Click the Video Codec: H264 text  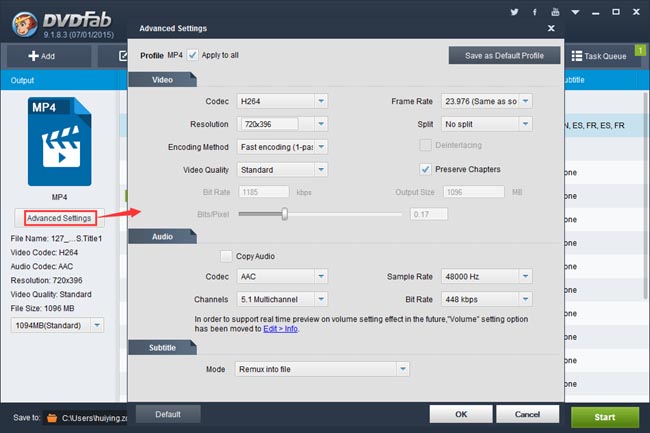click(44, 252)
